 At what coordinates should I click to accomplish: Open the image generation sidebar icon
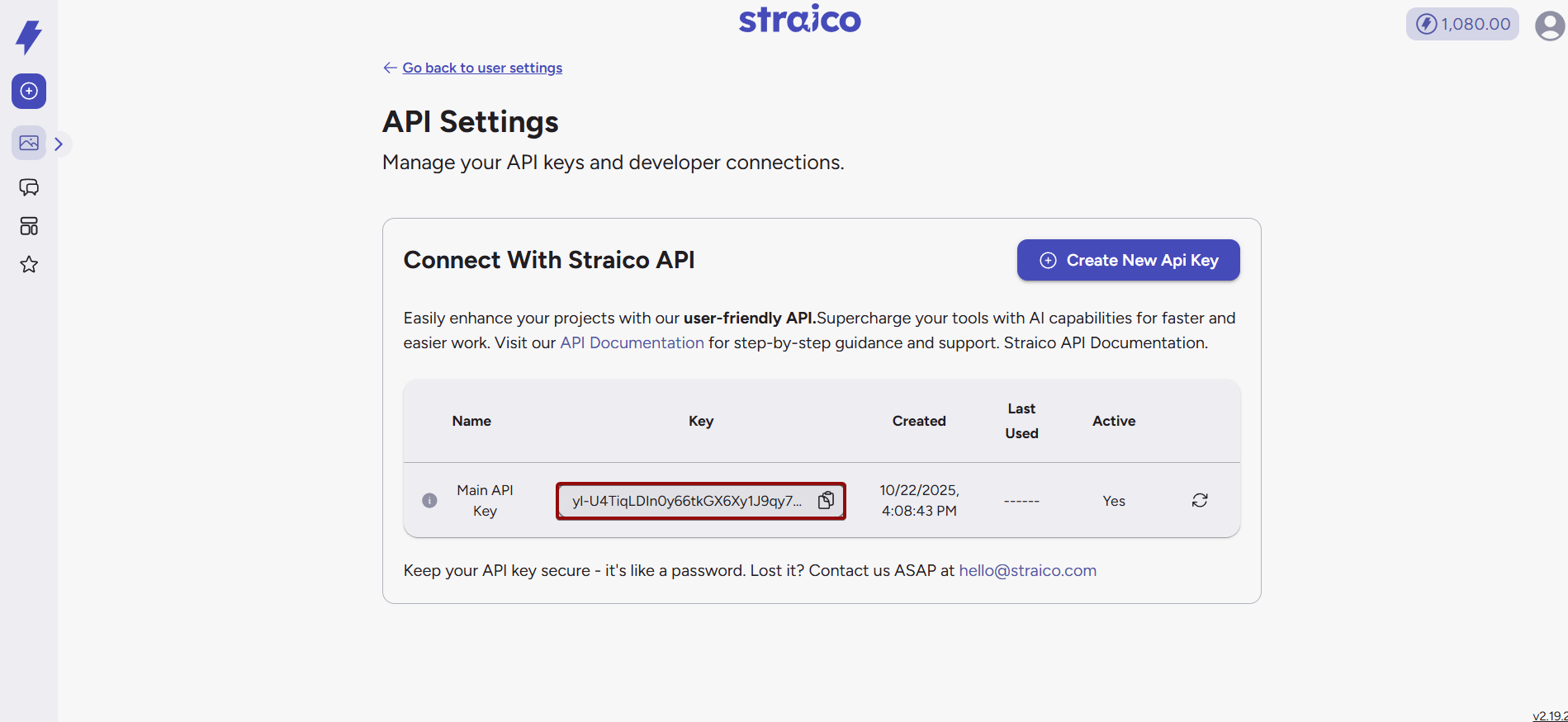pyautogui.click(x=29, y=143)
